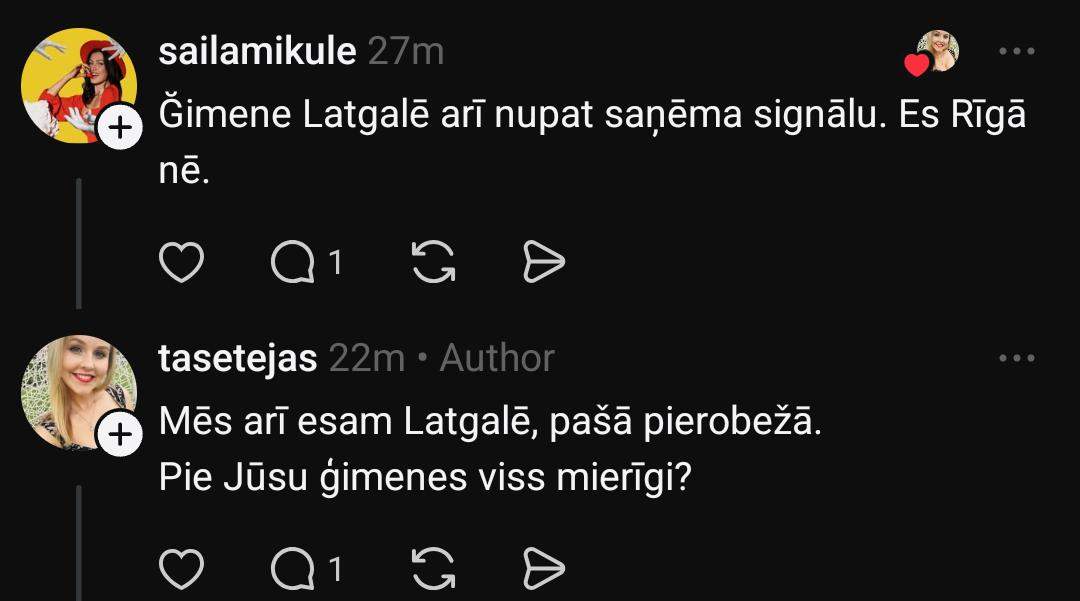This screenshot has width=1080, height=601.
Task: View tasetejas's profile picture
Action: tap(78, 392)
